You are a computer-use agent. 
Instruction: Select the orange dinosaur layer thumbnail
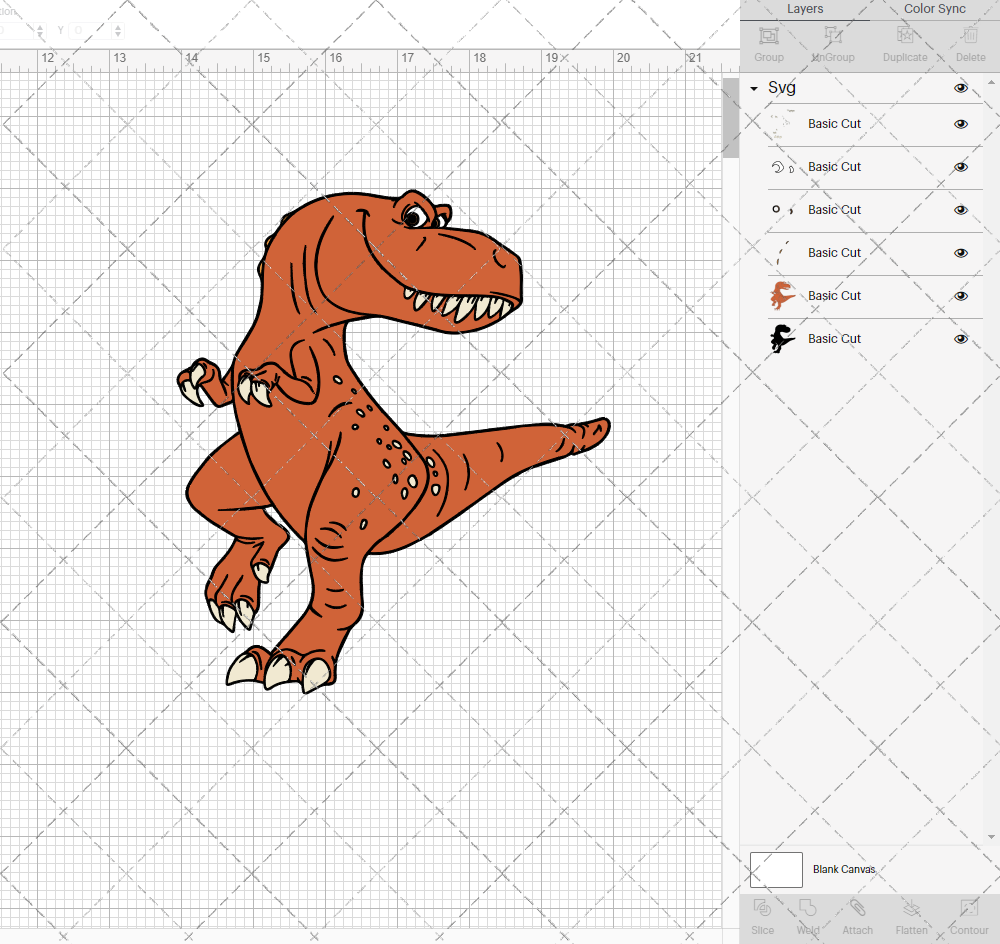click(783, 296)
